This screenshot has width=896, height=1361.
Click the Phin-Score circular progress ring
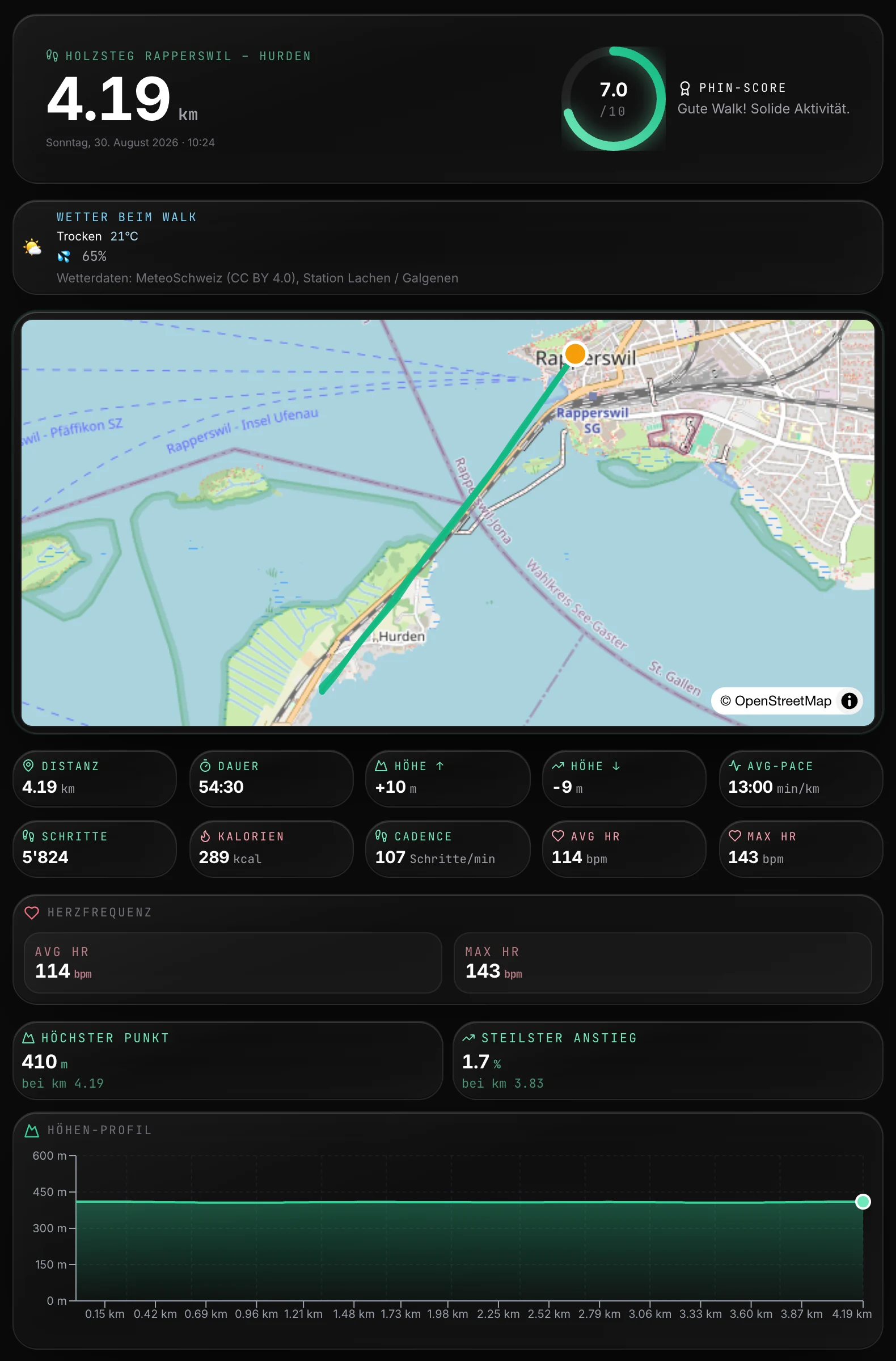614,98
